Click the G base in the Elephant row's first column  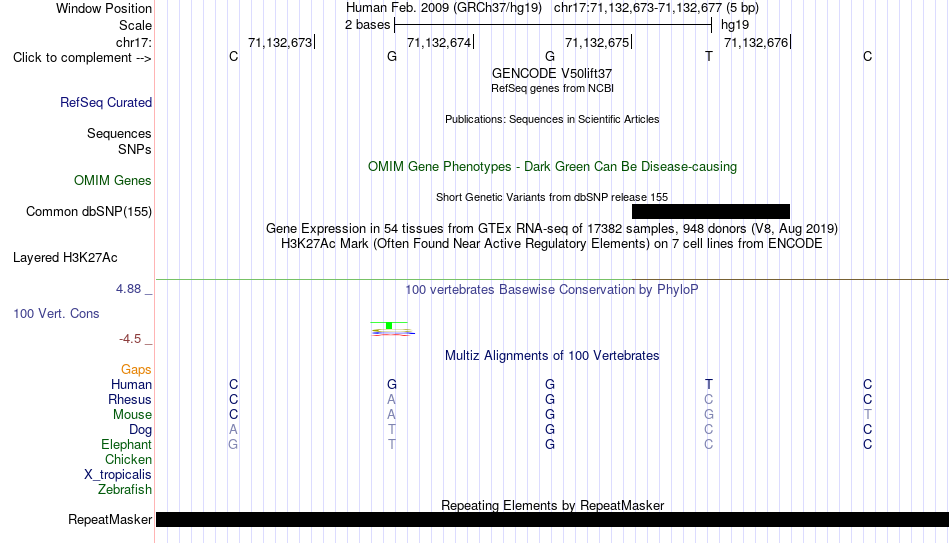tap(233, 444)
